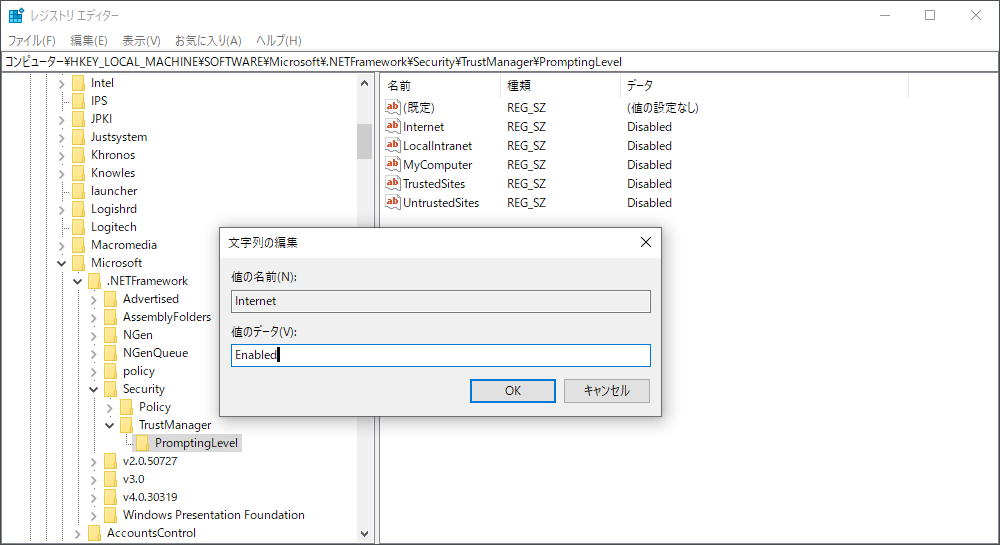Click the Registry Editor app icon in title bar
This screenshot has height=545, width=1000.
click(x=16, y=15)
